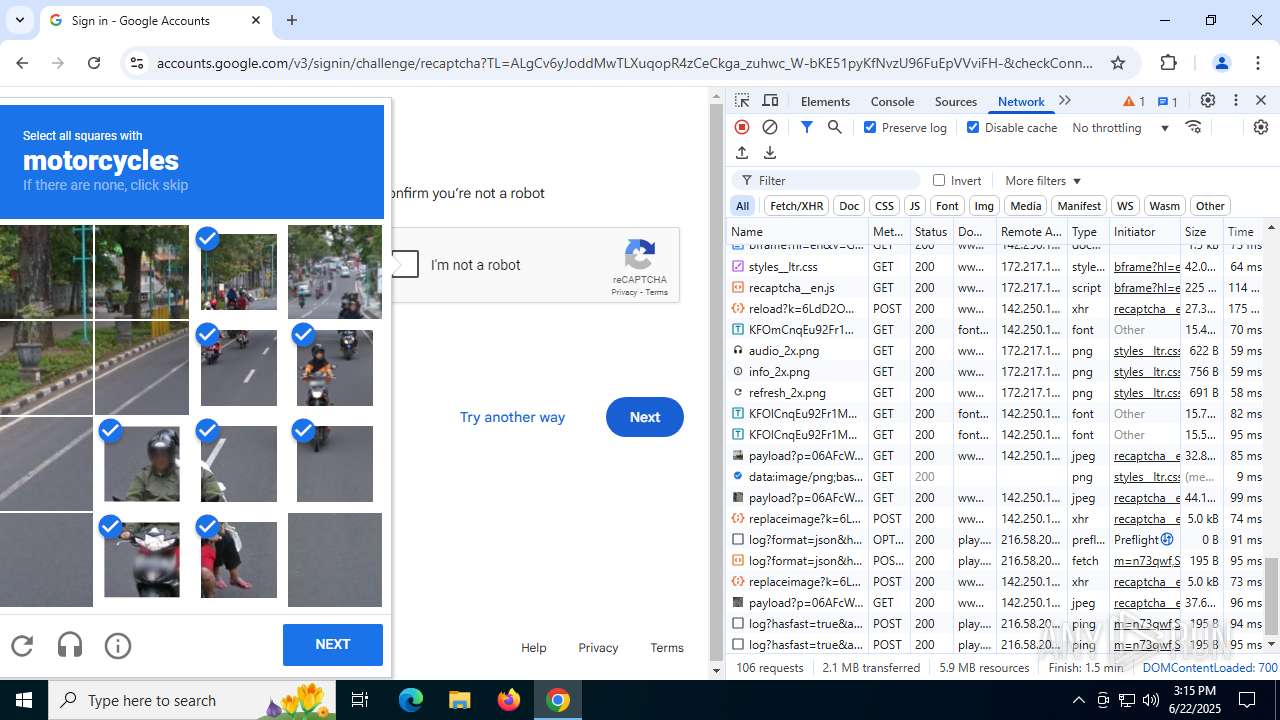Screen dimensions: 1280x720
Task: Launch Firefox from taskbar
Action: tap(509, 700)
